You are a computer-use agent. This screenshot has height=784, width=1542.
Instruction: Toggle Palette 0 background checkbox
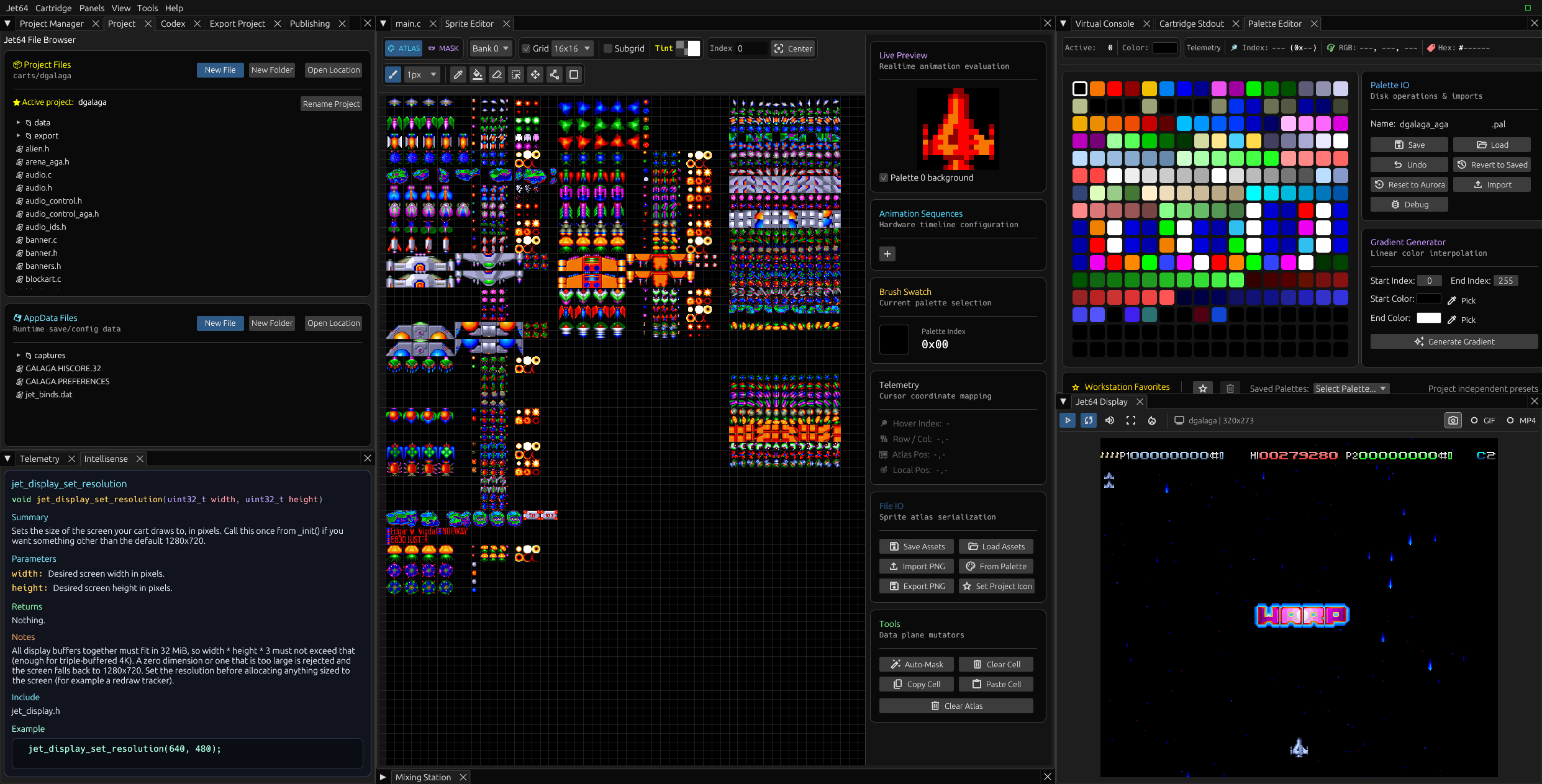(x=884, y=178)
